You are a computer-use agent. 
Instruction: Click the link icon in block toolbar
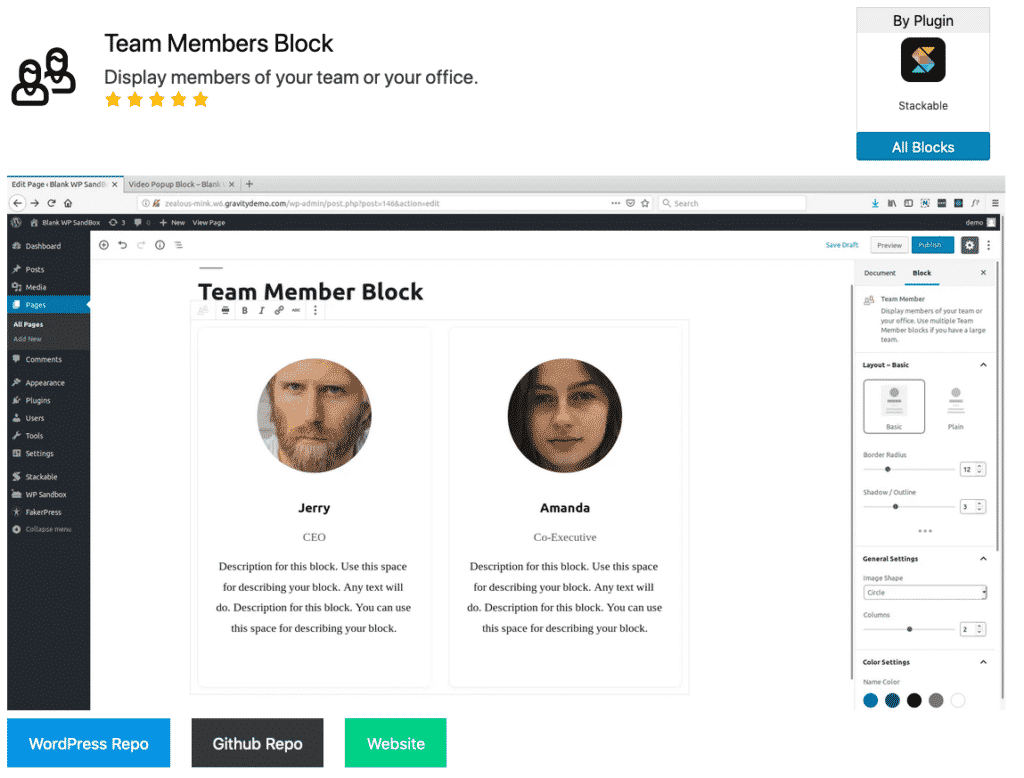(279, 311)
